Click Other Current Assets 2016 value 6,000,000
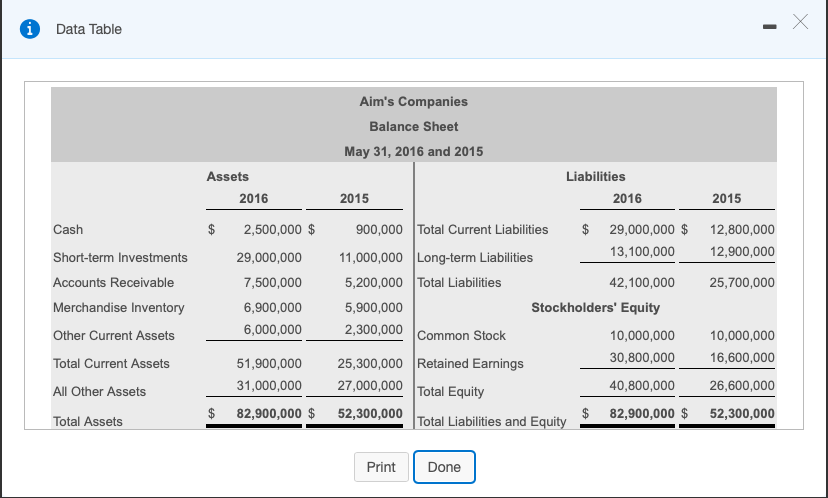 [272, 330]
